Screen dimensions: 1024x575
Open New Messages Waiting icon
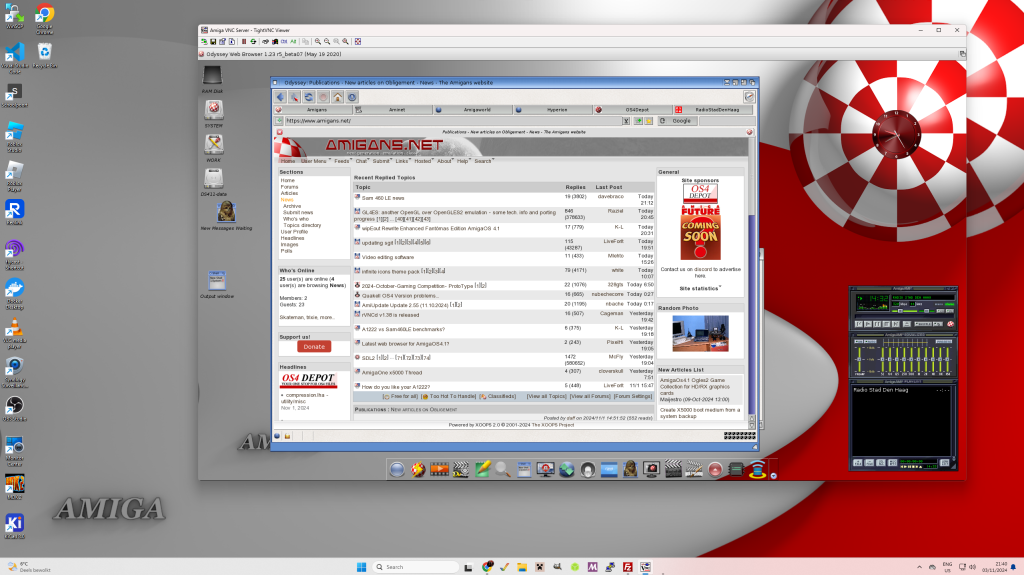[226, 212]
